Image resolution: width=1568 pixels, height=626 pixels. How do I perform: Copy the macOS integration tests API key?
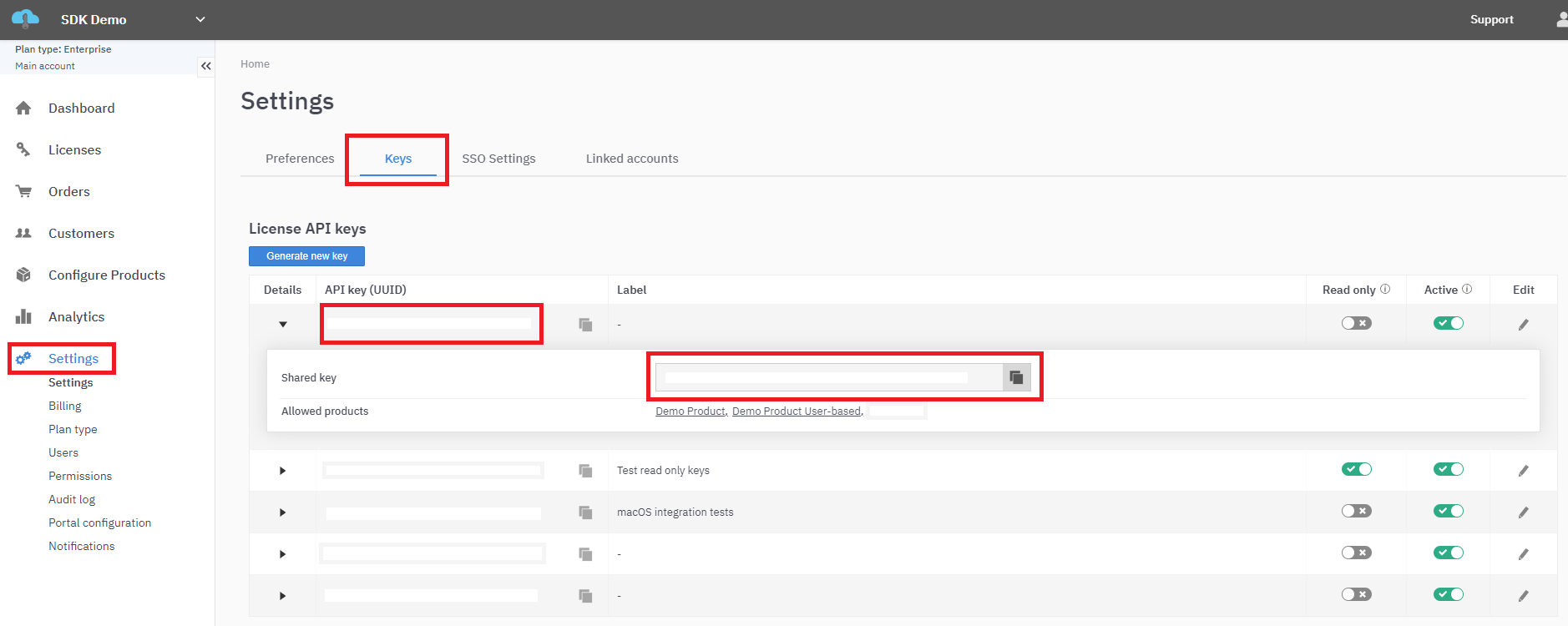pyautogui.click(x=585, y=512)
